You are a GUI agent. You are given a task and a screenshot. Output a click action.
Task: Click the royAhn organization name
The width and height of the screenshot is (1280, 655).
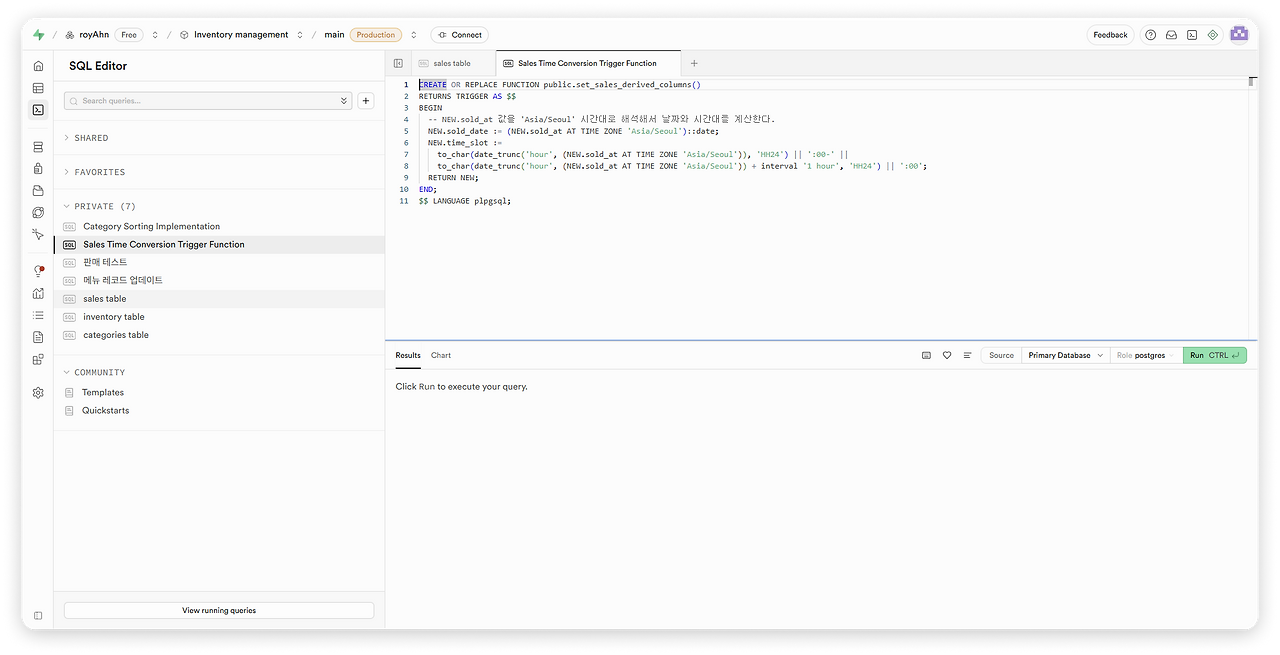pos(94,35)
